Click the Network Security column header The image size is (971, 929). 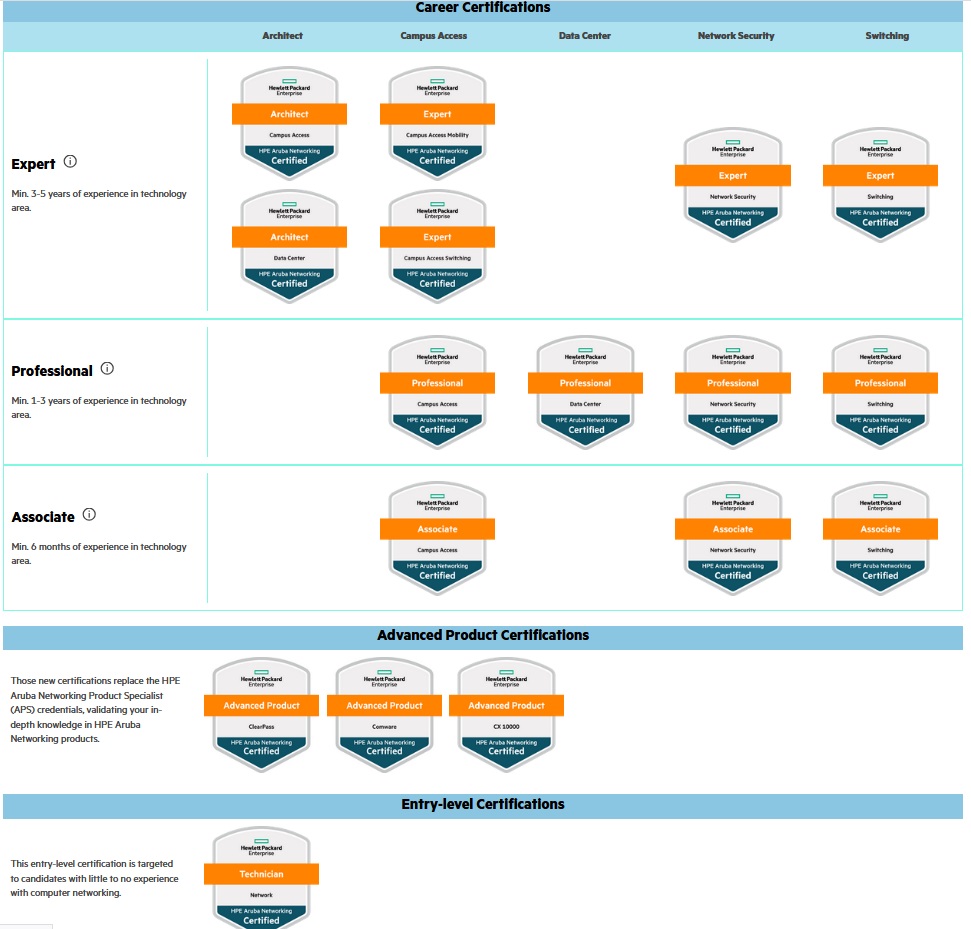tap(736, 36)
